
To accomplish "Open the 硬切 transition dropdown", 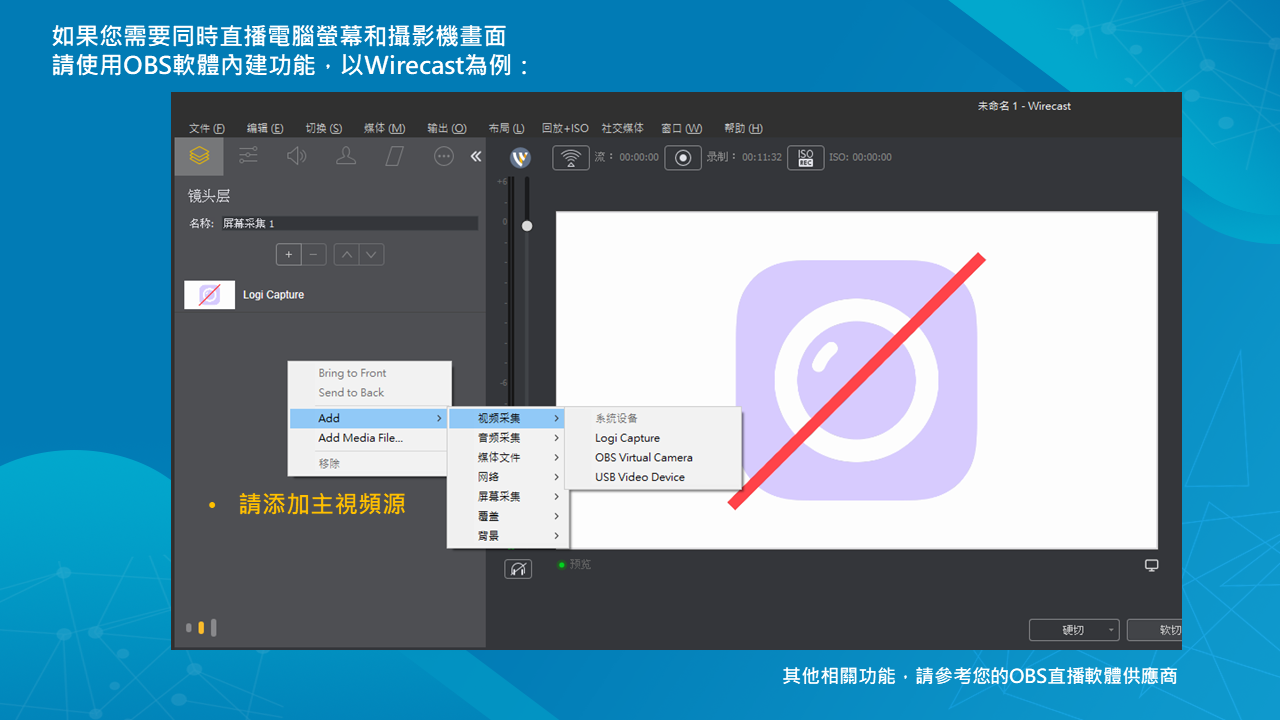I will 1074,630.
